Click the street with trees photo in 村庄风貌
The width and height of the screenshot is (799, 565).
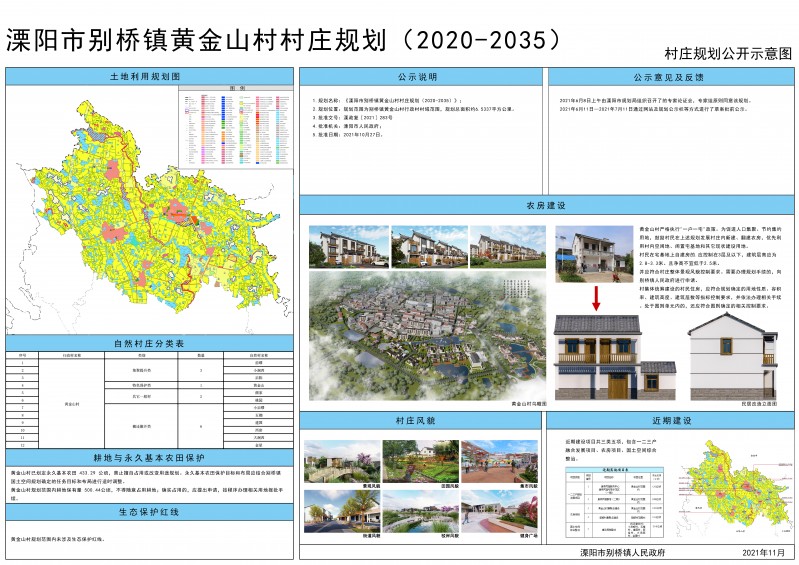click(x=342, y=512)
